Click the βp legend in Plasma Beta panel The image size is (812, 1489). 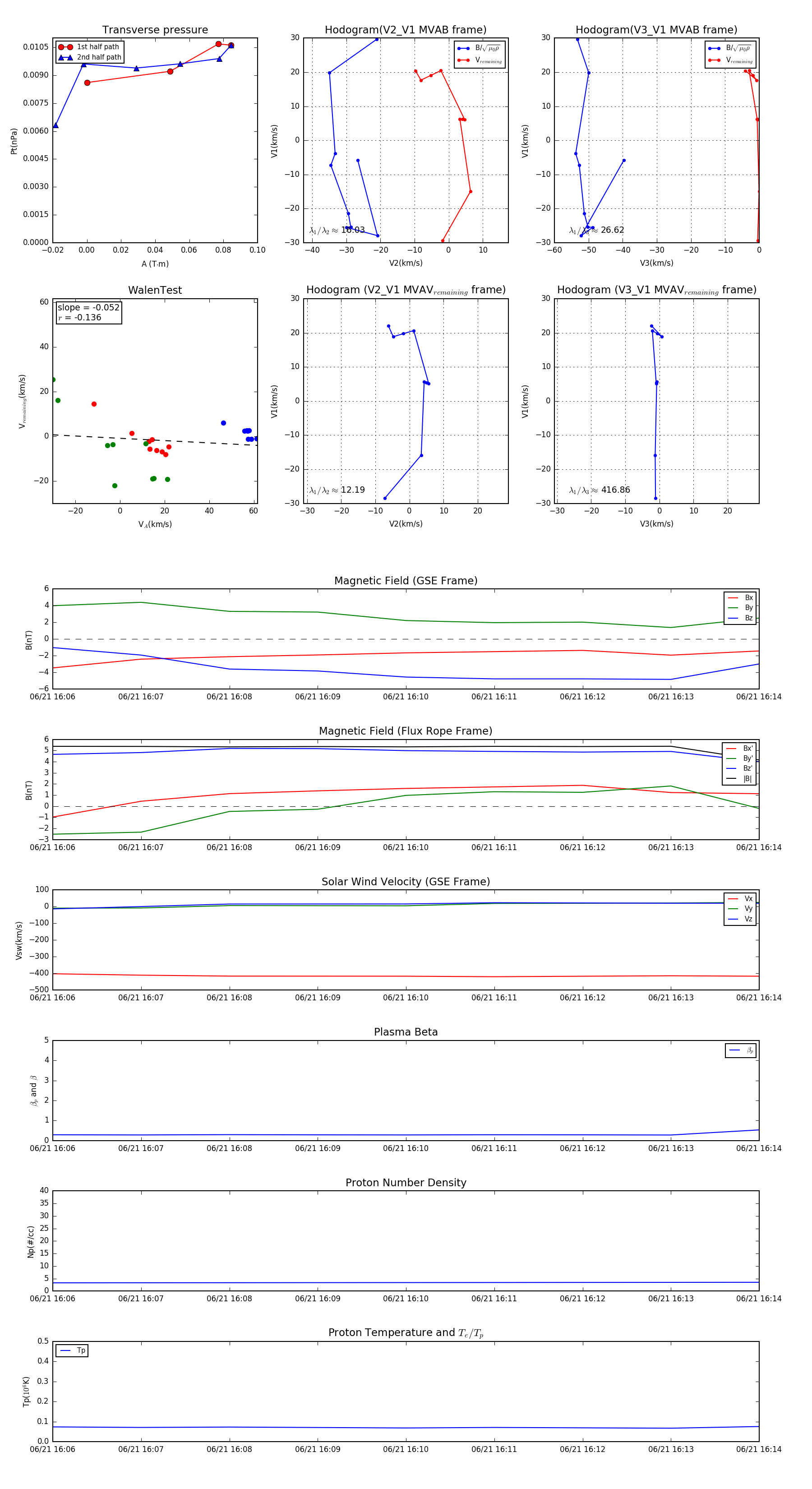click(741, 1050)
